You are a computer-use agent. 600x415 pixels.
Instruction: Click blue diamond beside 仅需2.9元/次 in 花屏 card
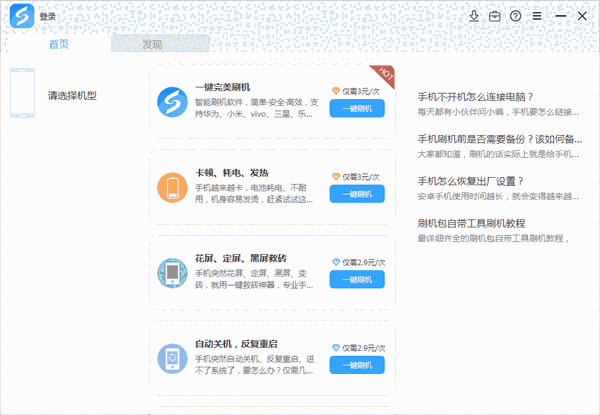pyautogui.click(x=336, y=262)
